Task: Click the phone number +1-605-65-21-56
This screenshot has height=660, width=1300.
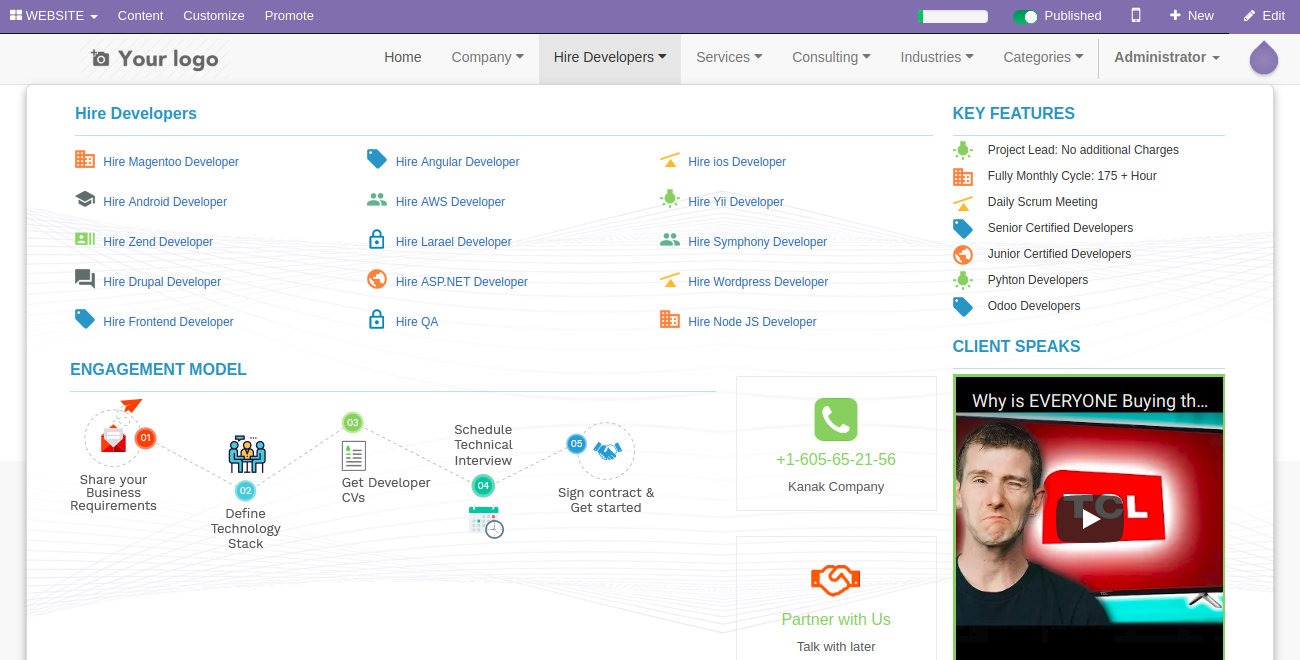Action: (x=836, y=460)
